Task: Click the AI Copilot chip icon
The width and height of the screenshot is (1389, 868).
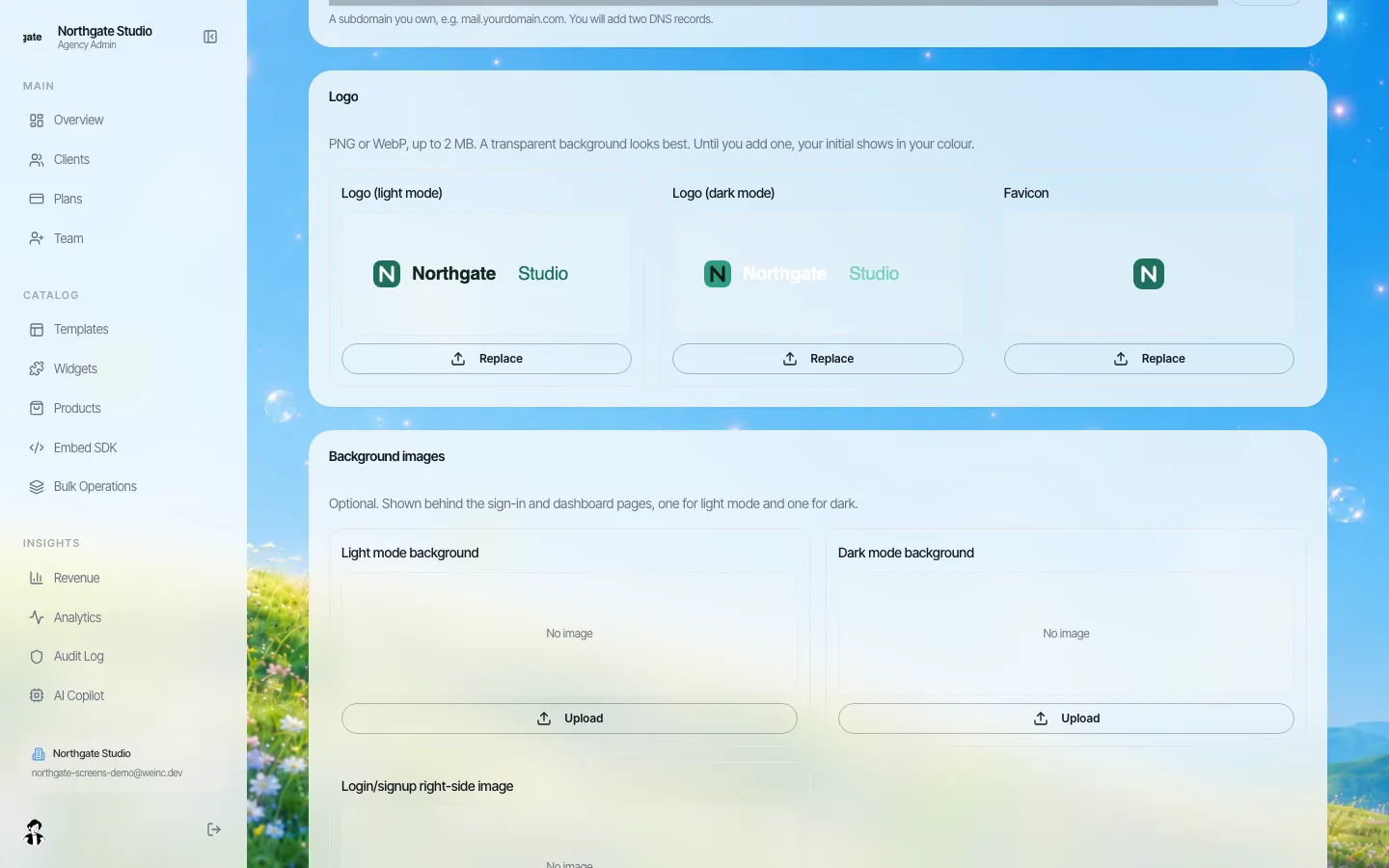Action: coord(37,696)
